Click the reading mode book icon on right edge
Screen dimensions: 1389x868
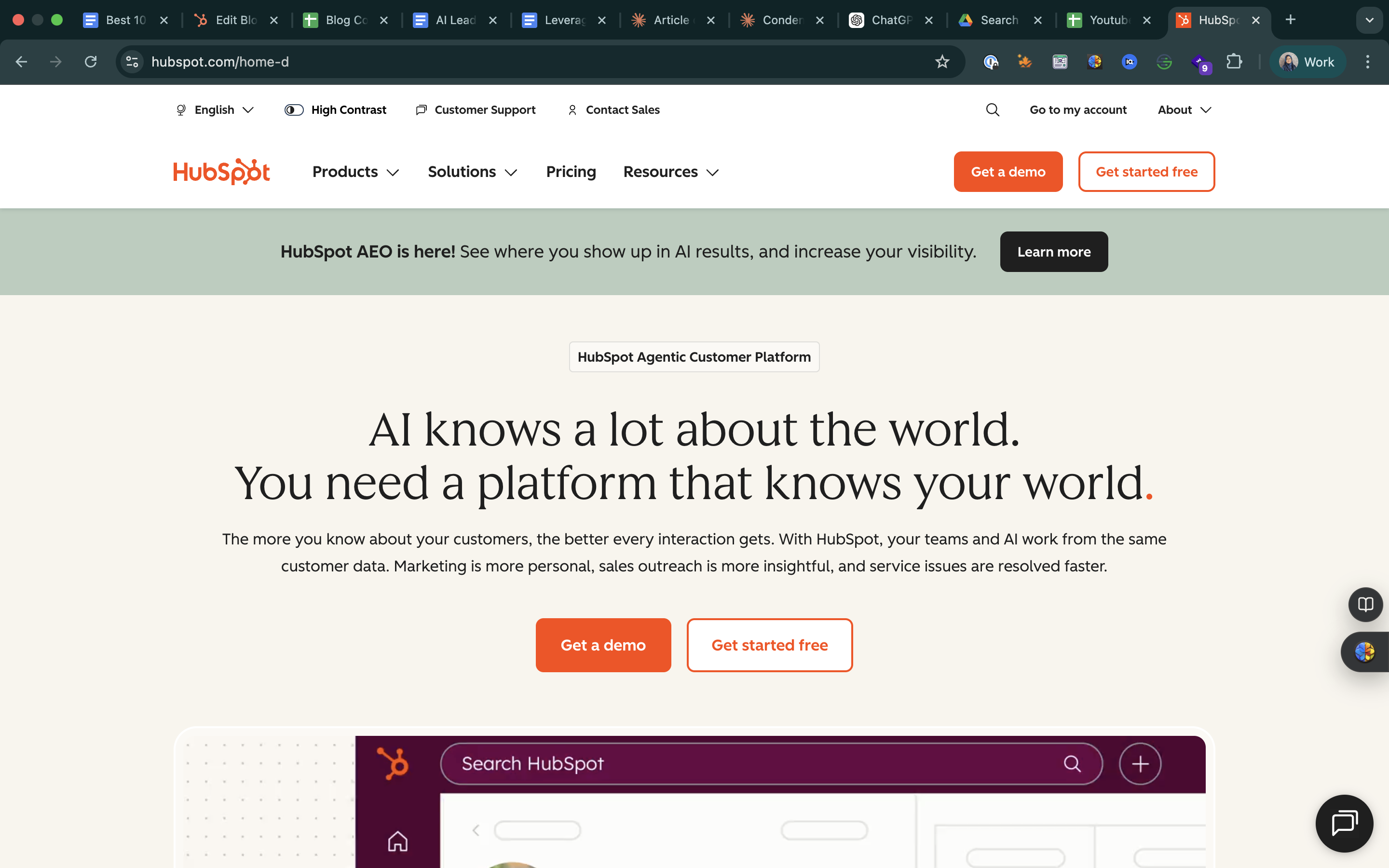(x=1365, y=604)
